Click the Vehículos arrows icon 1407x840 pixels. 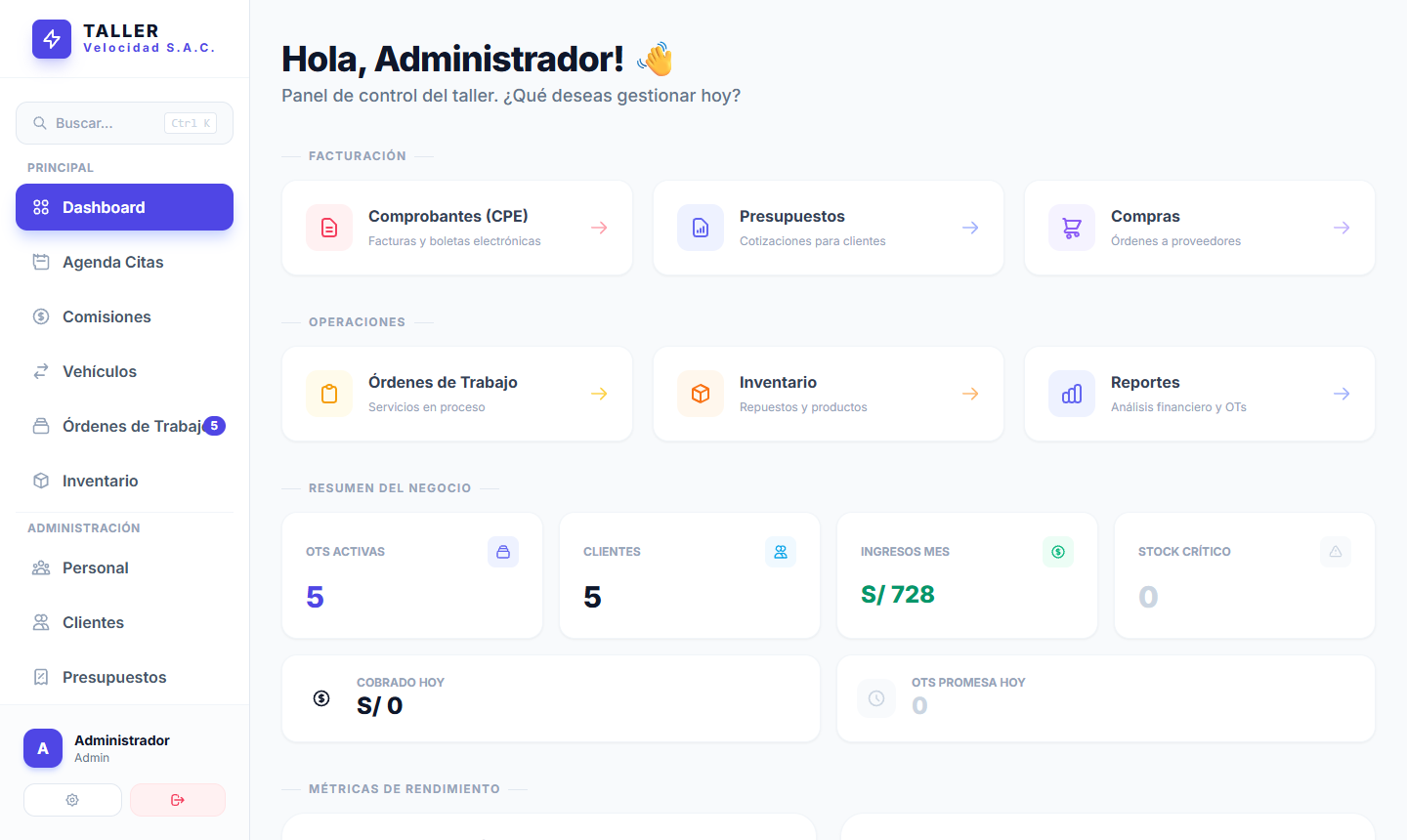tap(41, 371)
